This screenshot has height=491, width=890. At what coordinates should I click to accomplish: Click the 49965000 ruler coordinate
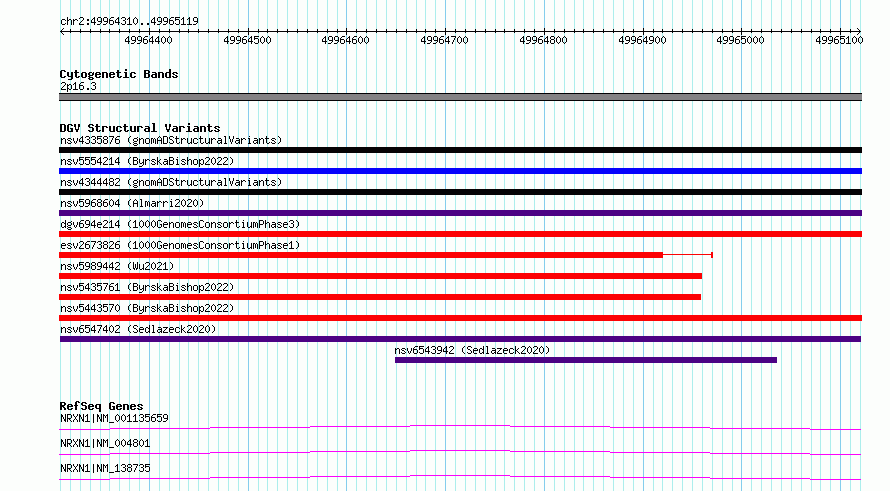coord(740,40)
